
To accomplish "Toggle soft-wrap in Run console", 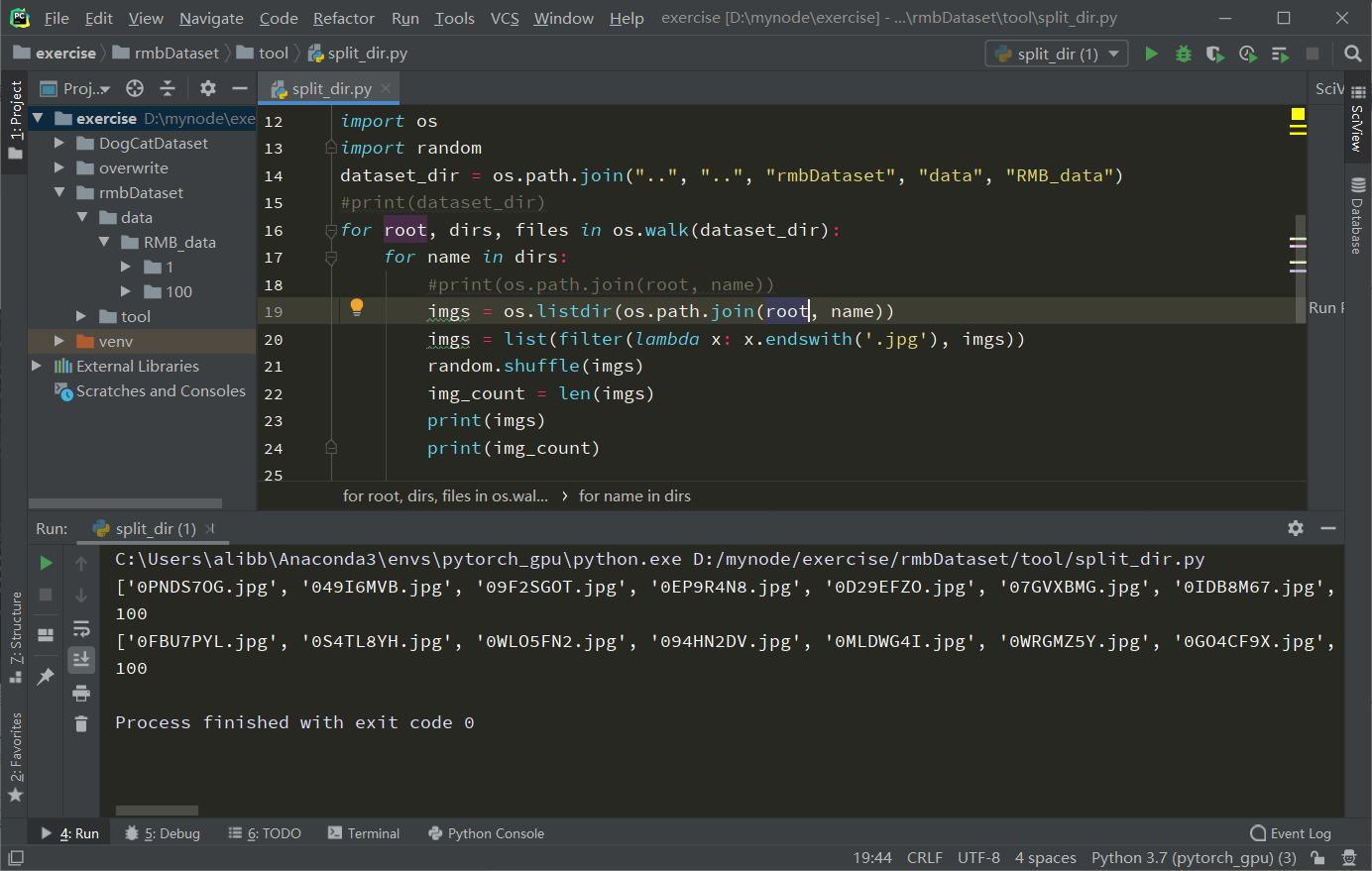I will (81, 628).
